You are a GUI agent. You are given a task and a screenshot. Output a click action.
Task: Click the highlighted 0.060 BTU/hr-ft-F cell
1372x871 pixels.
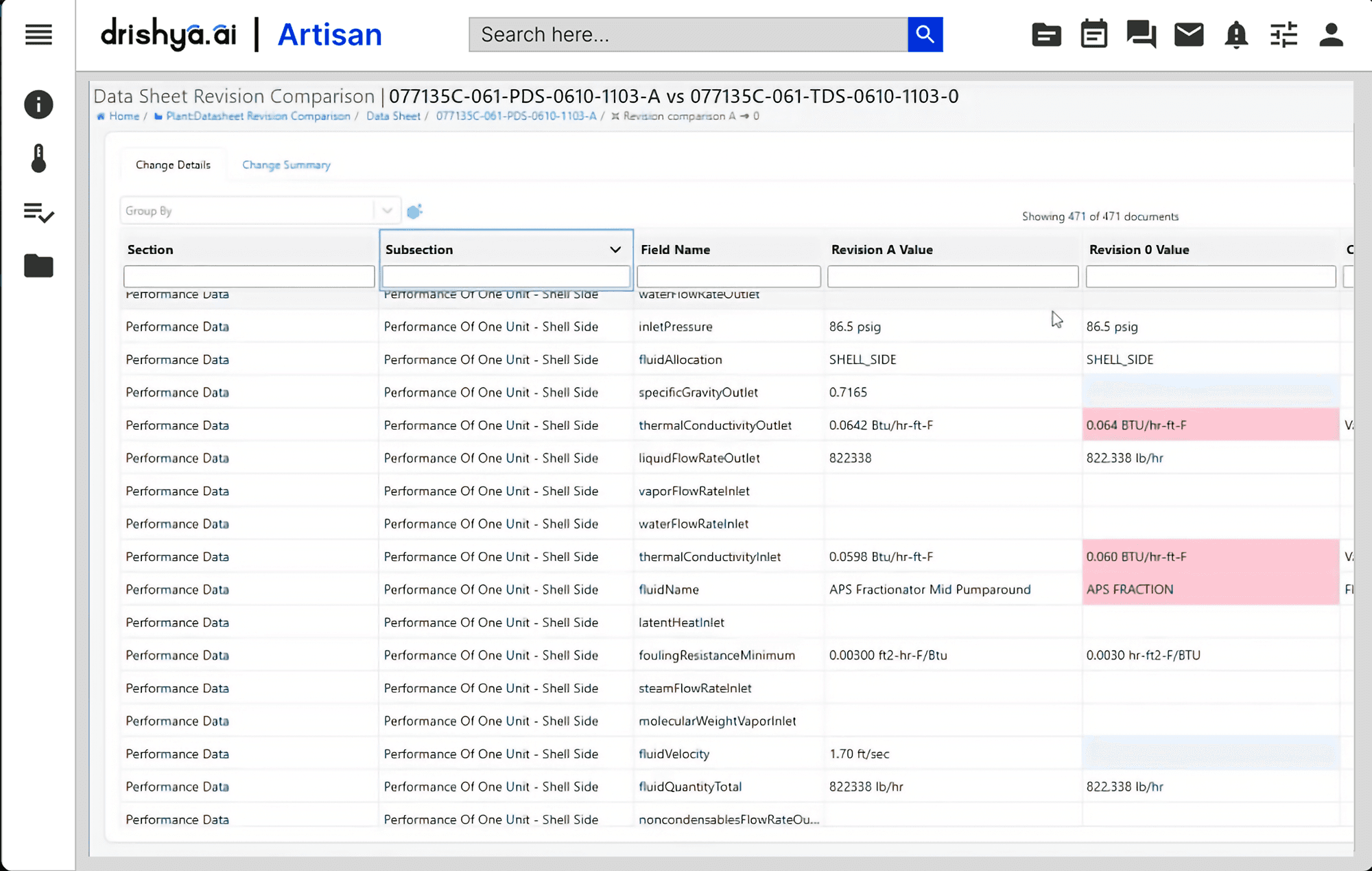pyautogui.click(x=1211, y=556)
